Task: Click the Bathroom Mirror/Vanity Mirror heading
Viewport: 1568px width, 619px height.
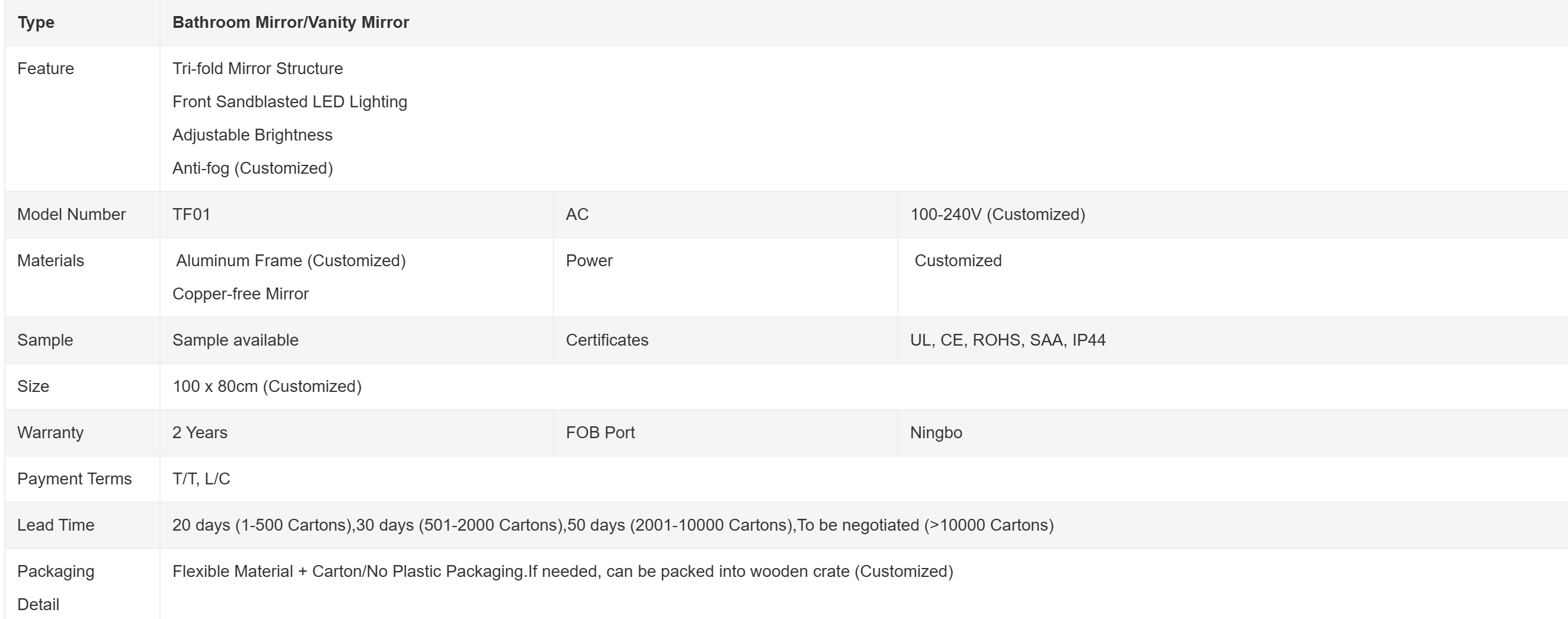Action: [290, 23]
